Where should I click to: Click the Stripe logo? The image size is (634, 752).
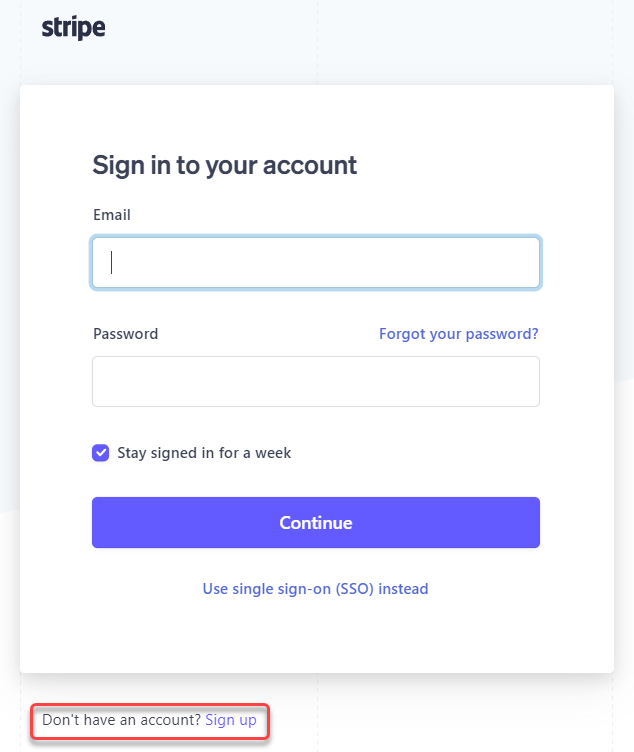[x=73, y=27]
